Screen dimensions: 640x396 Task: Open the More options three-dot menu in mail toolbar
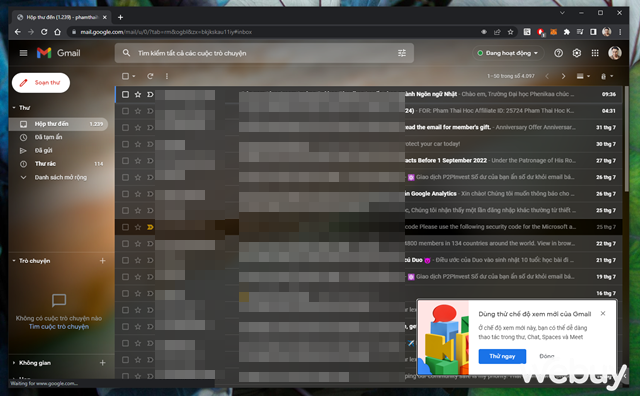tap(167, 76)
